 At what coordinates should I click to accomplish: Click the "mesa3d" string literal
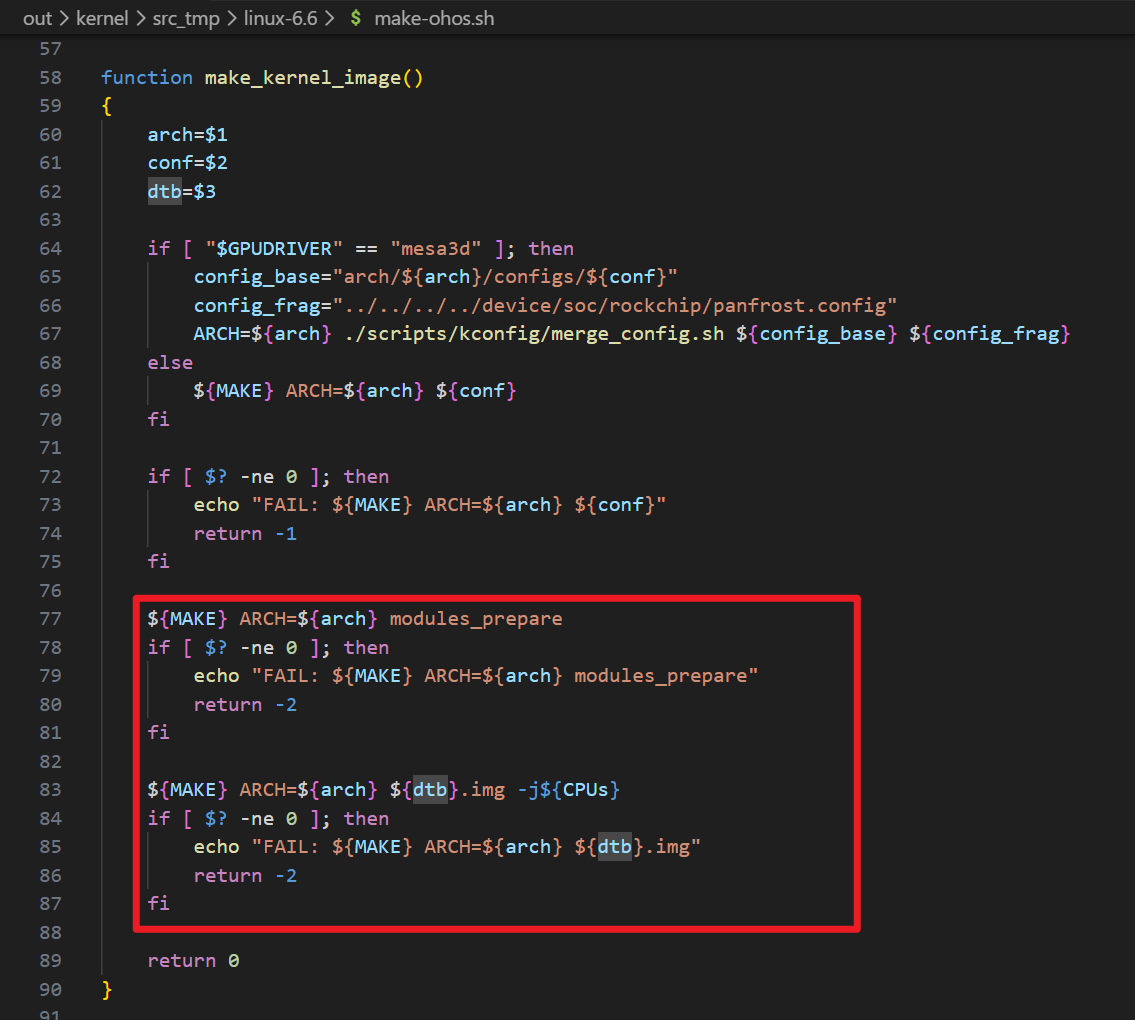436,249
